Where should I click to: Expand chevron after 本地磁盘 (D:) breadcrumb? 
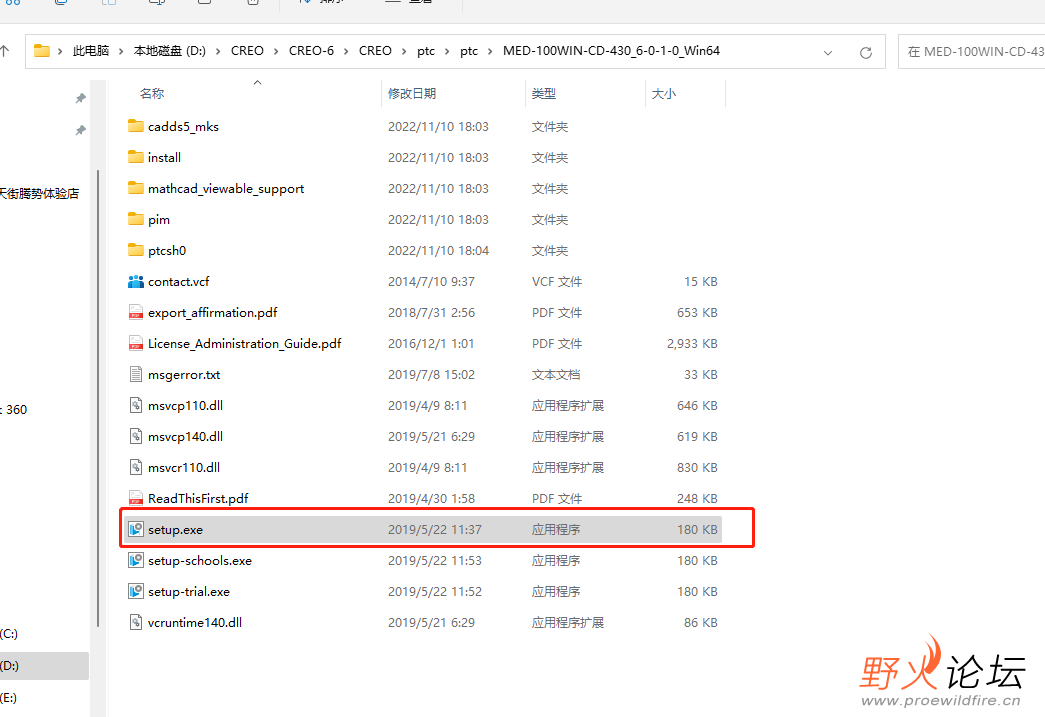pos(218,51)
